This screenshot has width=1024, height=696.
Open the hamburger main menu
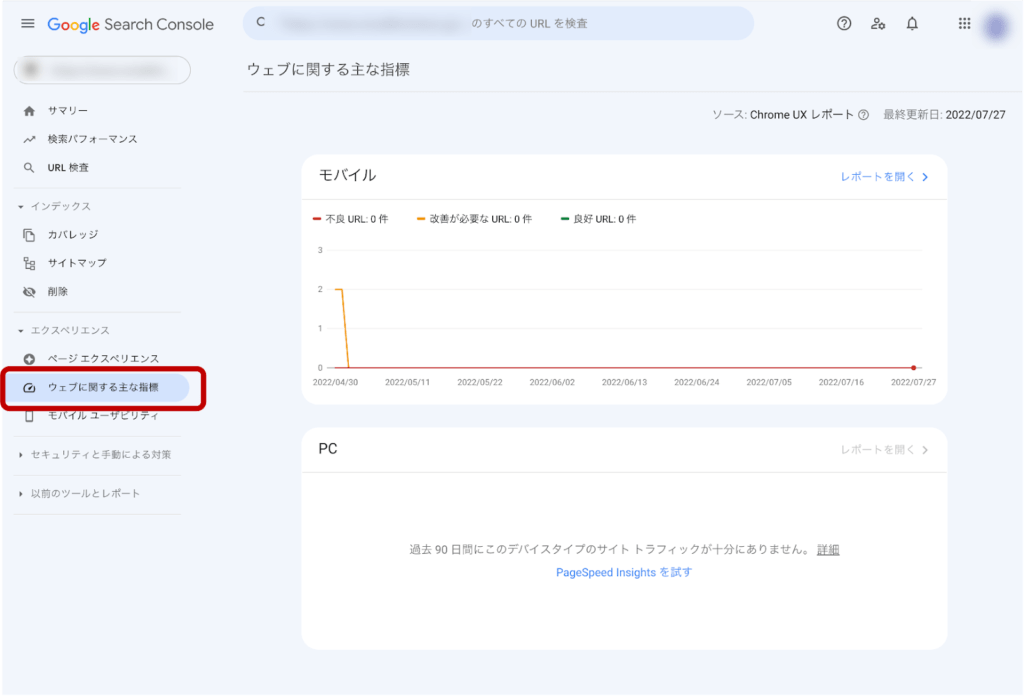coord(27,24)
